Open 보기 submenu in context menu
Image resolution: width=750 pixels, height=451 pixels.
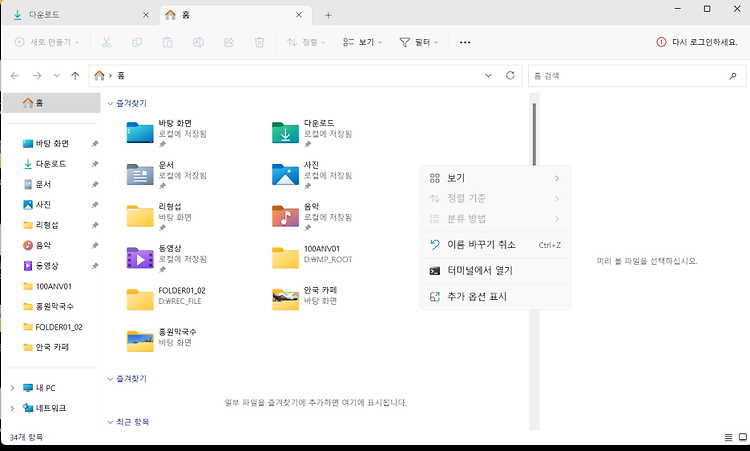496,178
